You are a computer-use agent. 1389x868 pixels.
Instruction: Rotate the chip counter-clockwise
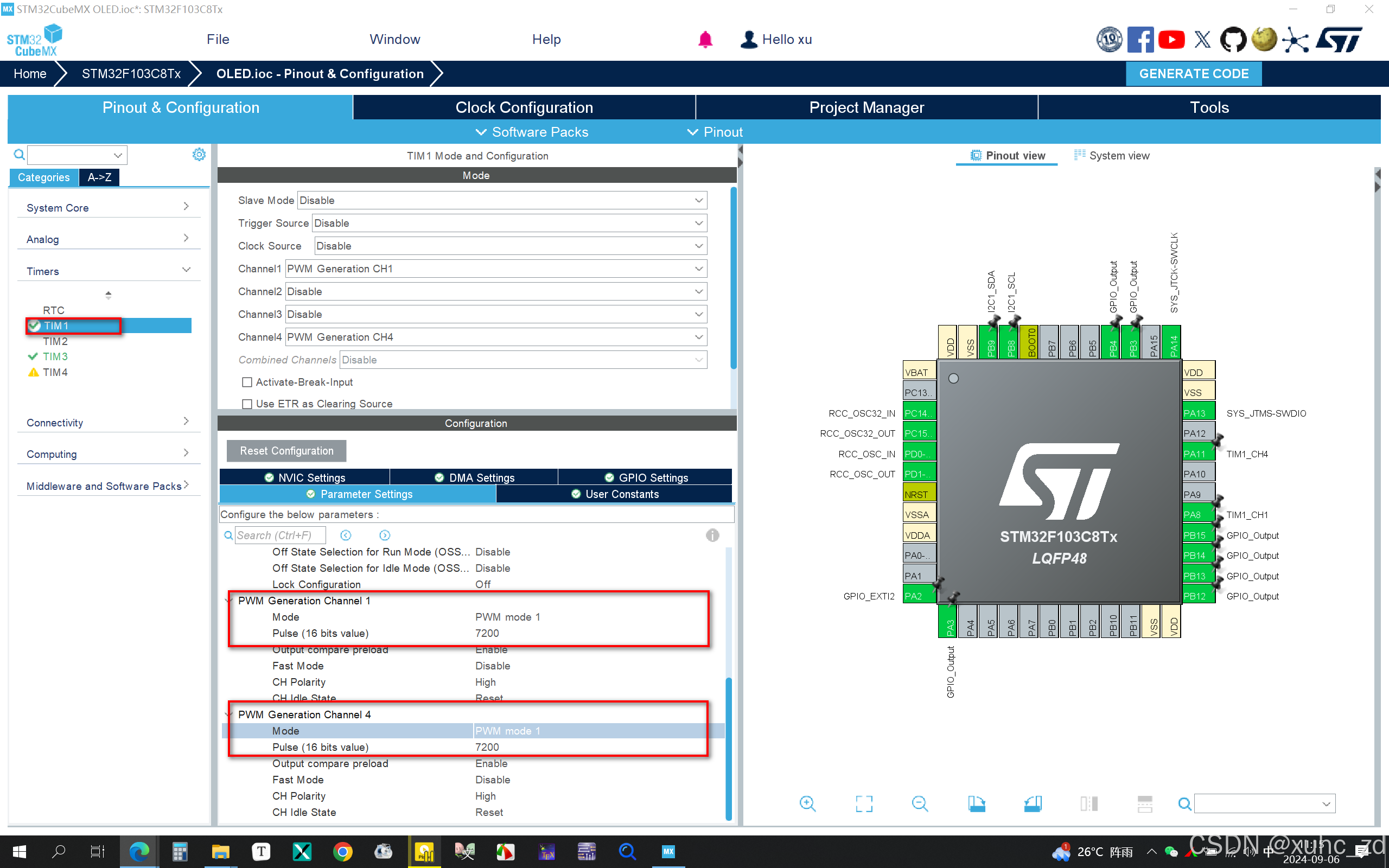point(1033,803)
